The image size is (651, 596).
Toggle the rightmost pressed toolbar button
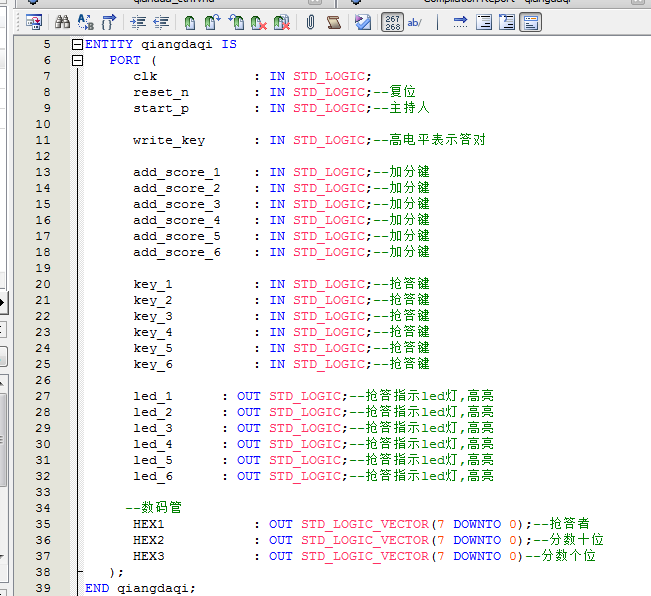(531, 22)
